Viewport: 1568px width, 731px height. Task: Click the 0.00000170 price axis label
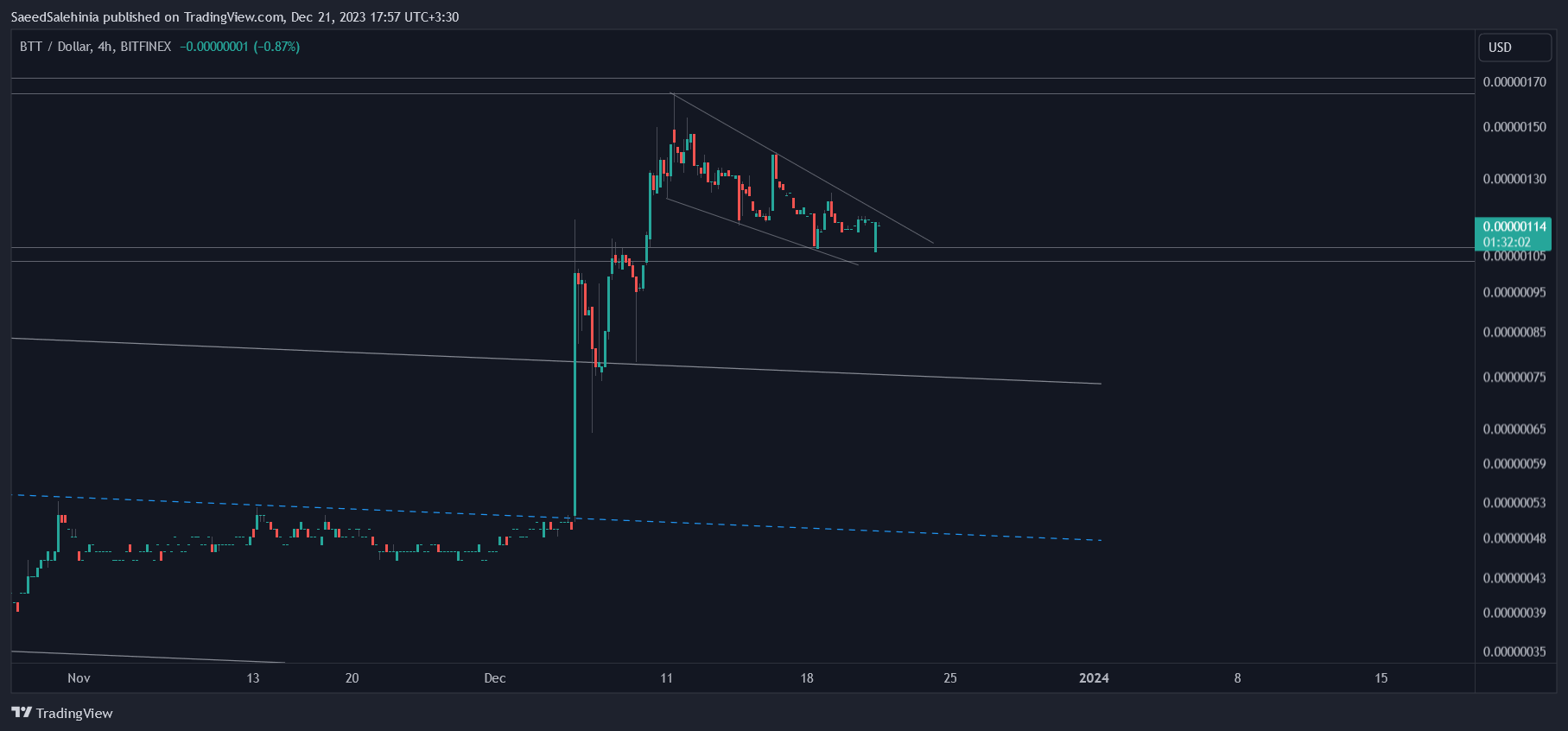[x=1514, y=82]
